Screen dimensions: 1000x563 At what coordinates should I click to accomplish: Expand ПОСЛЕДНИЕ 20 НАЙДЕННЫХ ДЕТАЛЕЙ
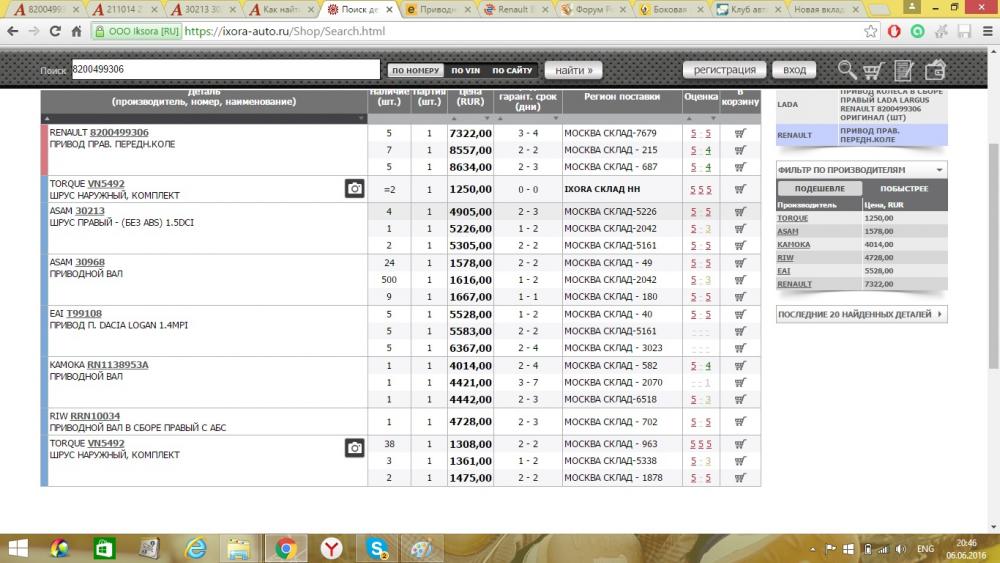[x=861, y=314]
